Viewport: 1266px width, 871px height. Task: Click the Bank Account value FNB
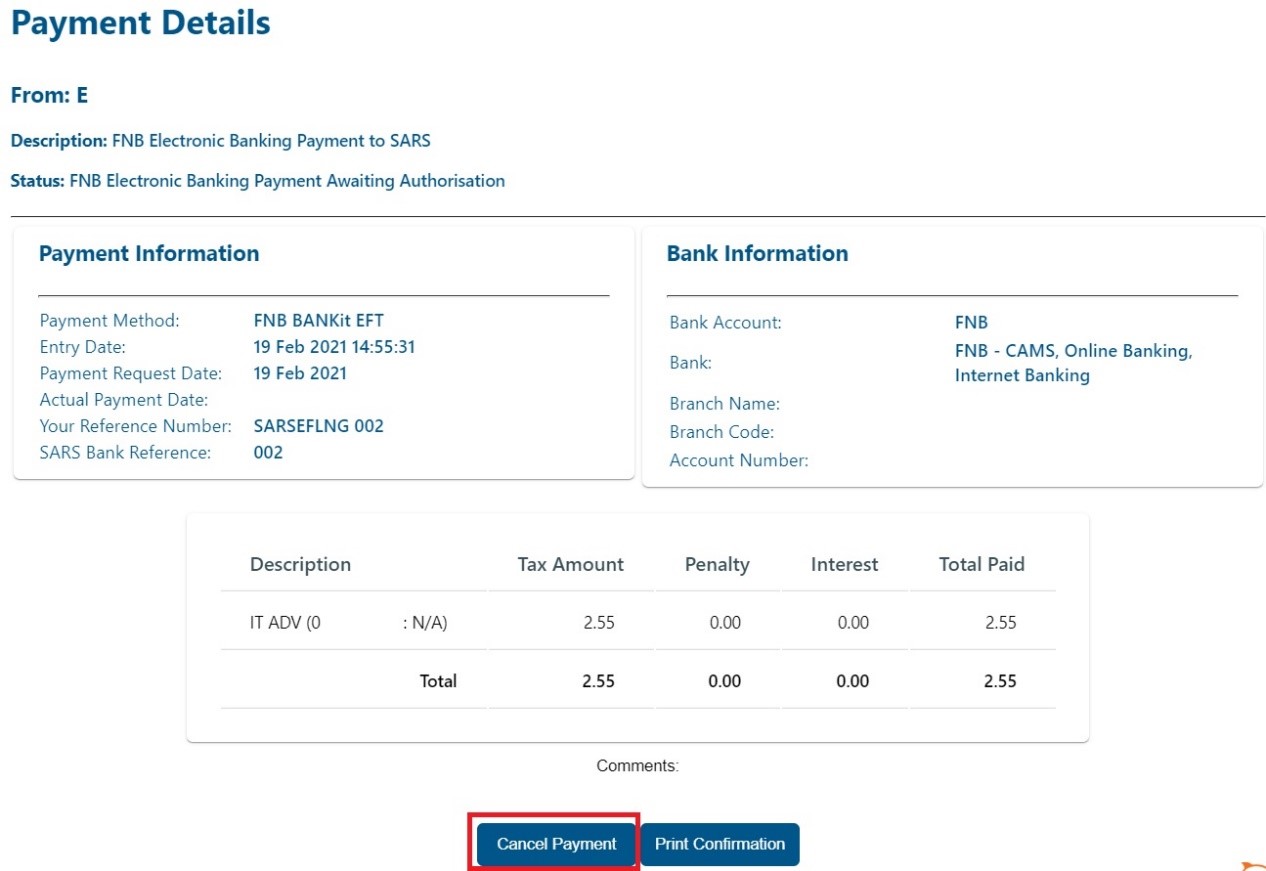(971, 322)
